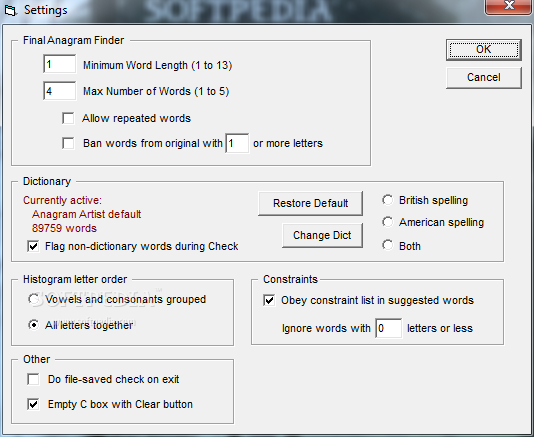Click the 'Settings' title bar text

pos(46,10)
